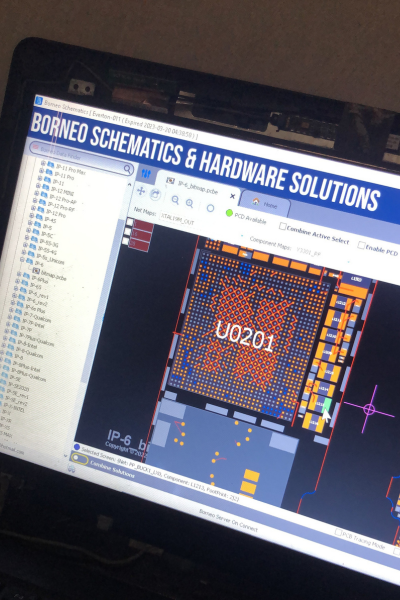Screen dimensions: 400x600
Task: Collapse the IP-6 folder node
Action: (x=22, y=259)
